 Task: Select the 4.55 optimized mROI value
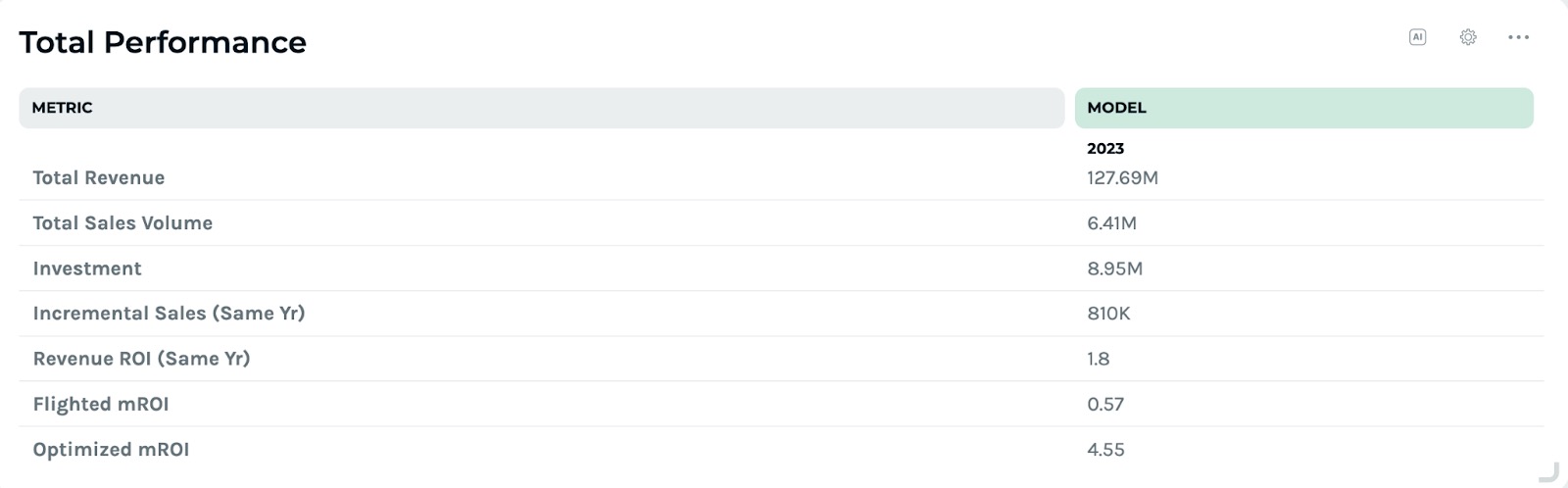(1105, 450)
